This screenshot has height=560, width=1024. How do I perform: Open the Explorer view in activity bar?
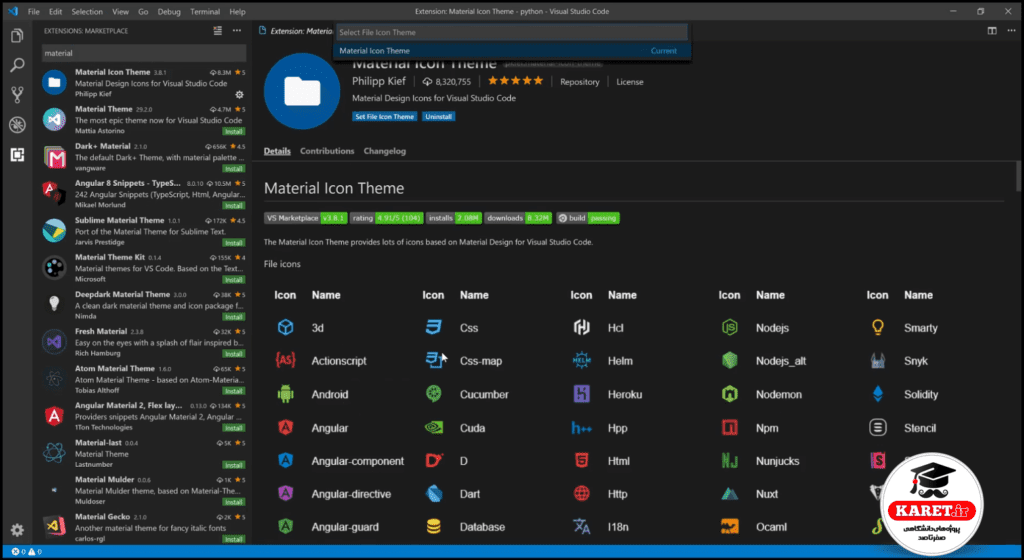[x=17, y=35]
